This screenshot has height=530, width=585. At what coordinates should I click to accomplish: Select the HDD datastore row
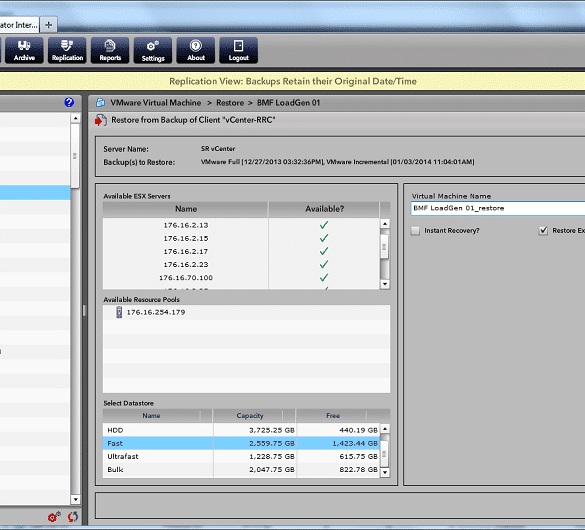point(241,430)
